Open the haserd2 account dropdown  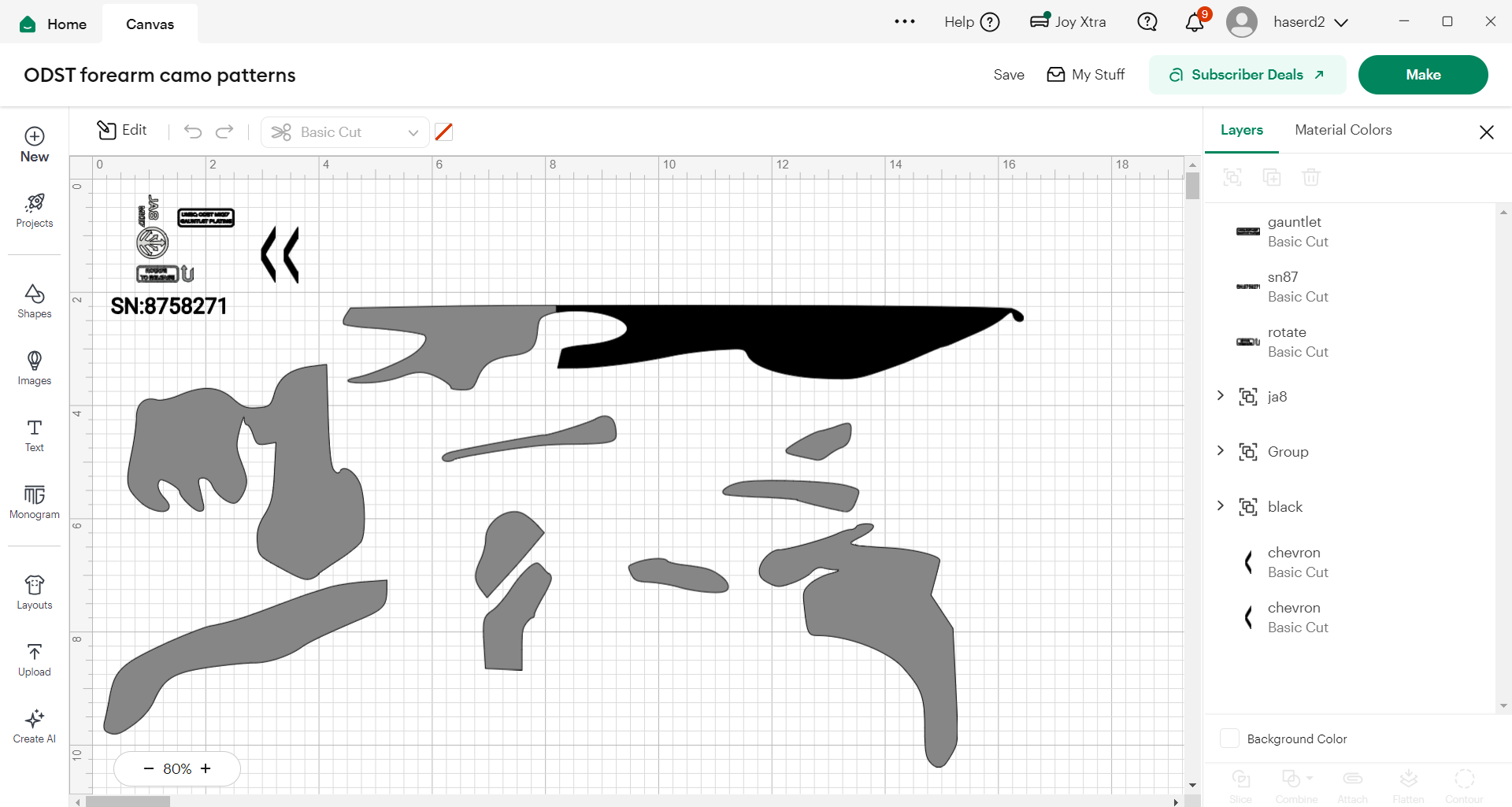click(1310, 22)
